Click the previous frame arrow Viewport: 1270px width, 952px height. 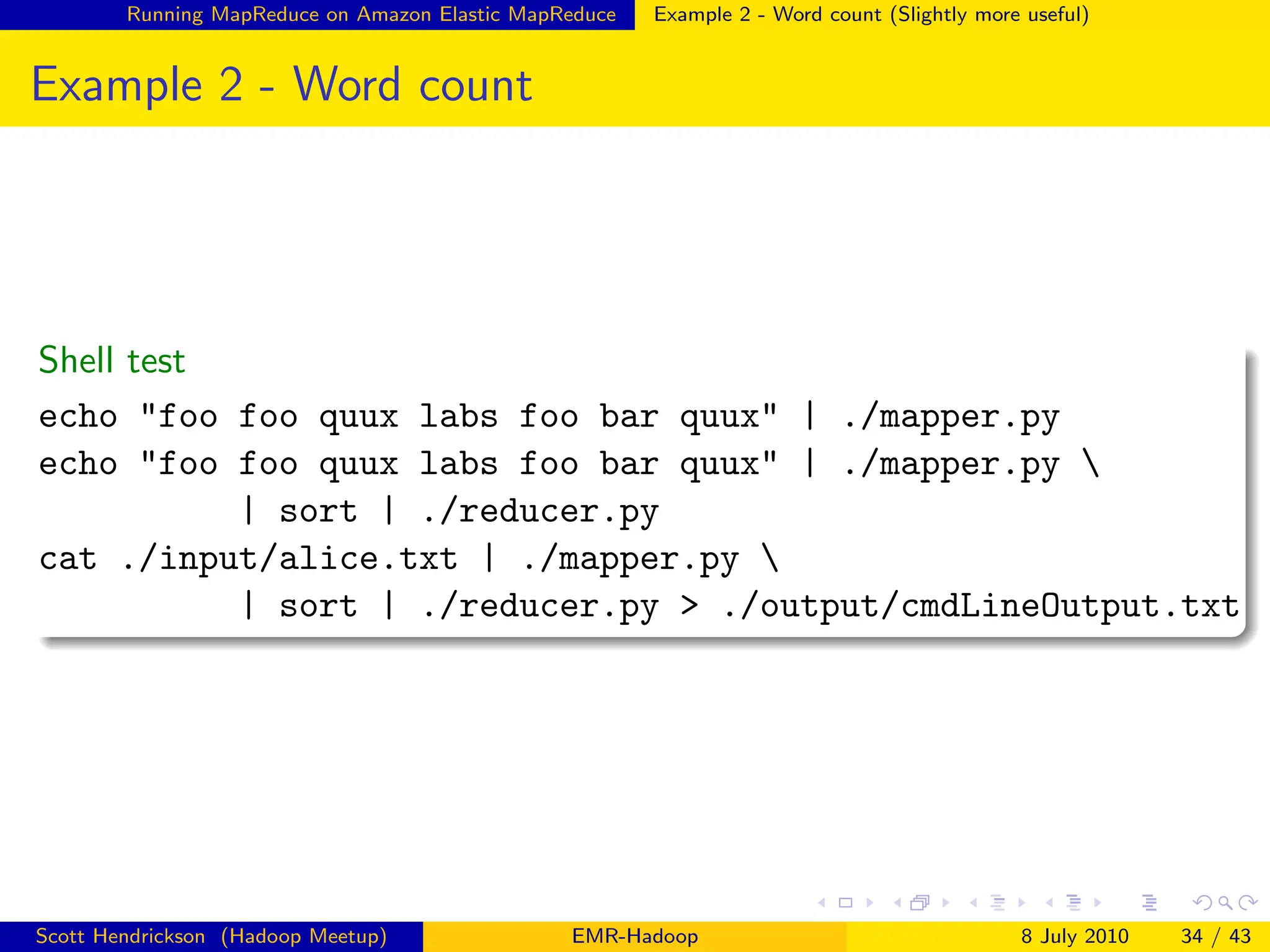[x=897, y=903]
